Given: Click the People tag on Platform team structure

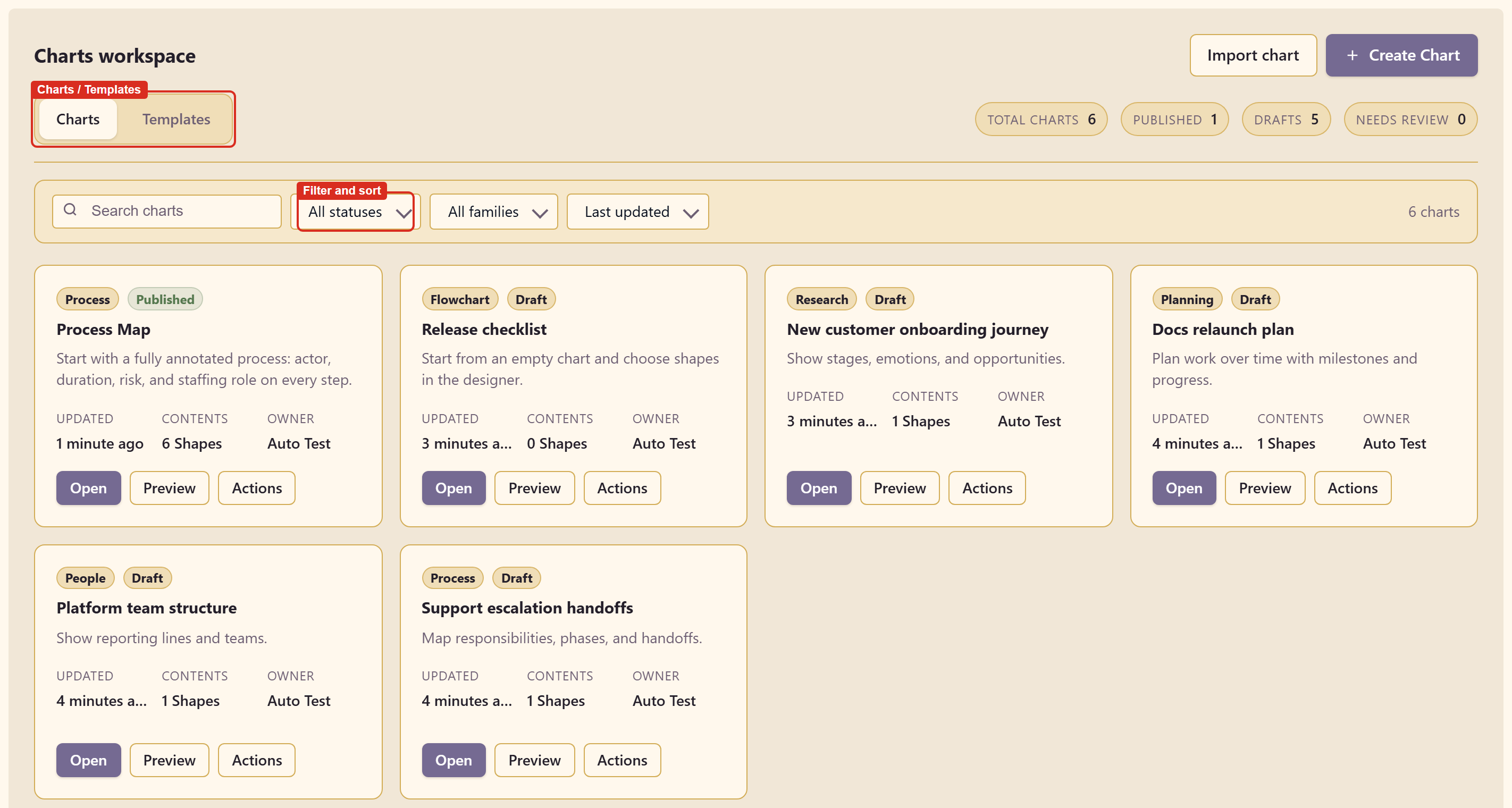Looking at the screenshot, I should [85, 578].
